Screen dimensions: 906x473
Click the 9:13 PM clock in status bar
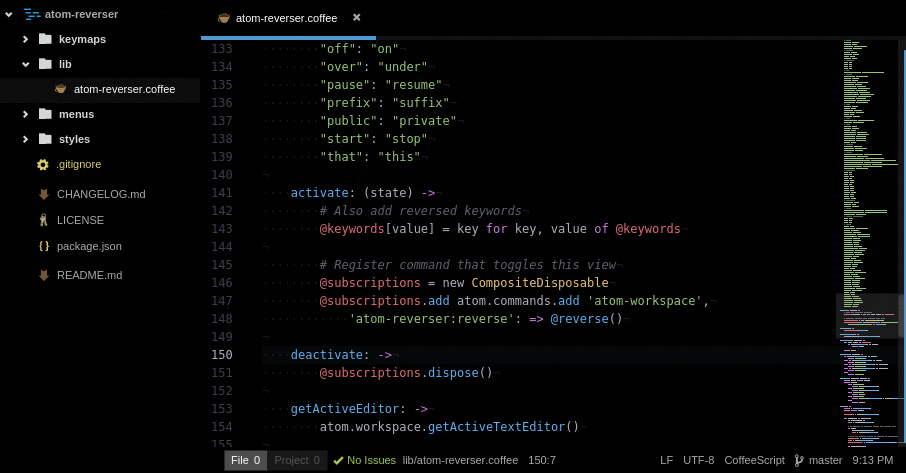pyautogui.click(x=872, y=460)
